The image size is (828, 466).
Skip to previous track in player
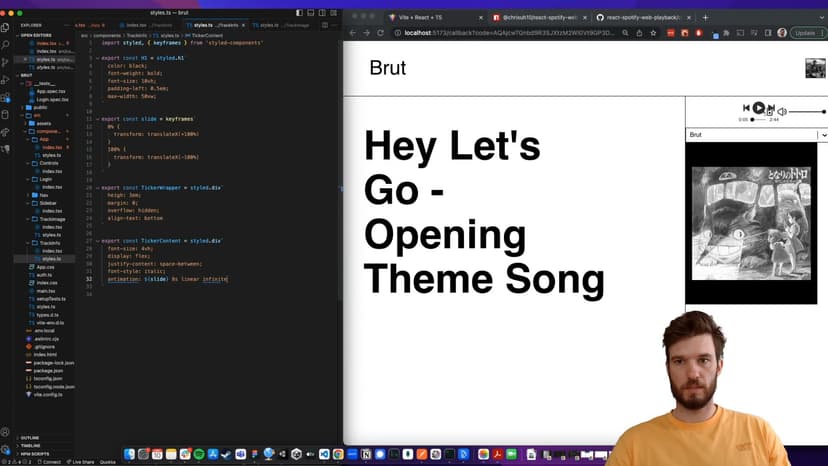(746, 108)
